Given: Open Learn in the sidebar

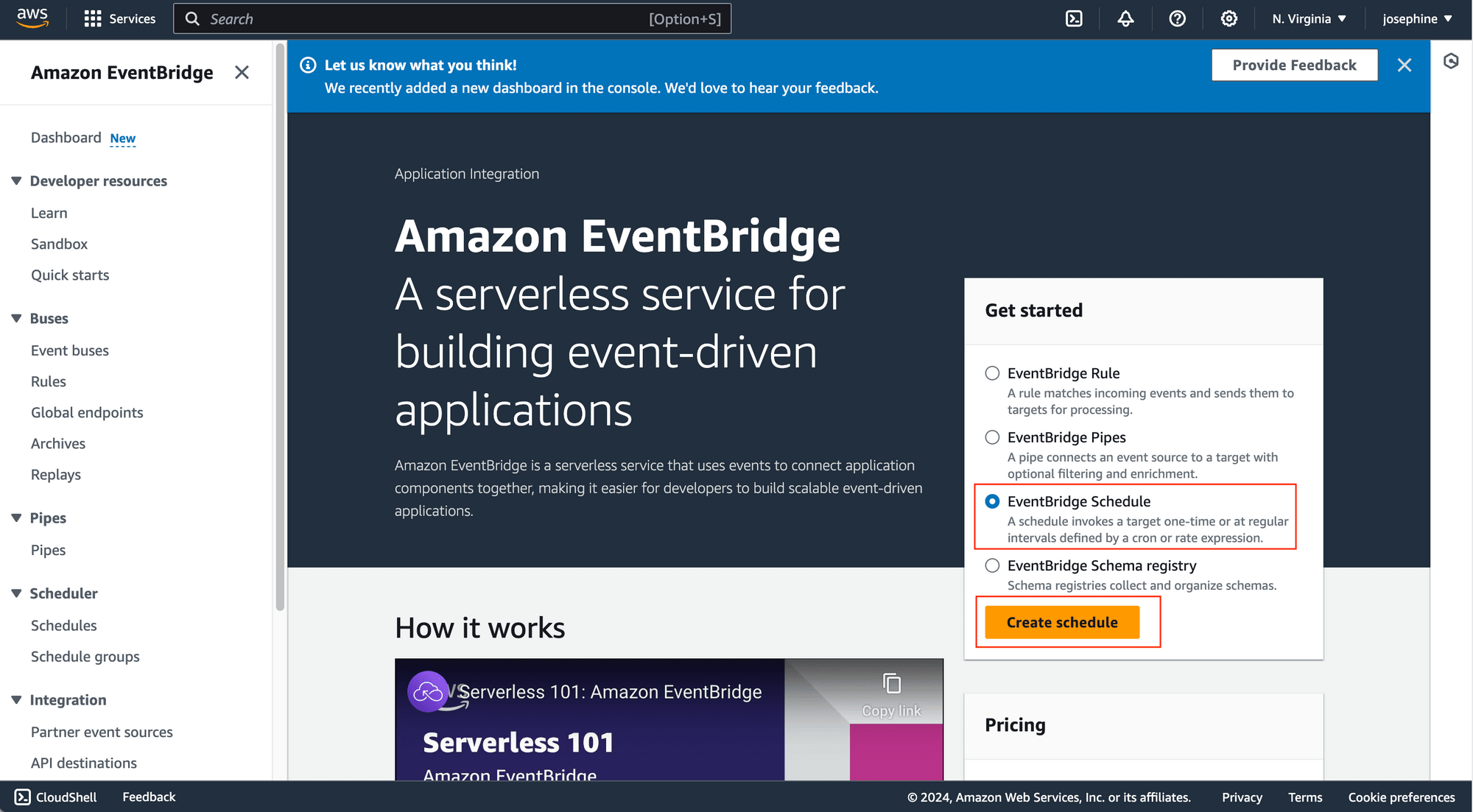Looking at the screenshot, I should (49, 213).
